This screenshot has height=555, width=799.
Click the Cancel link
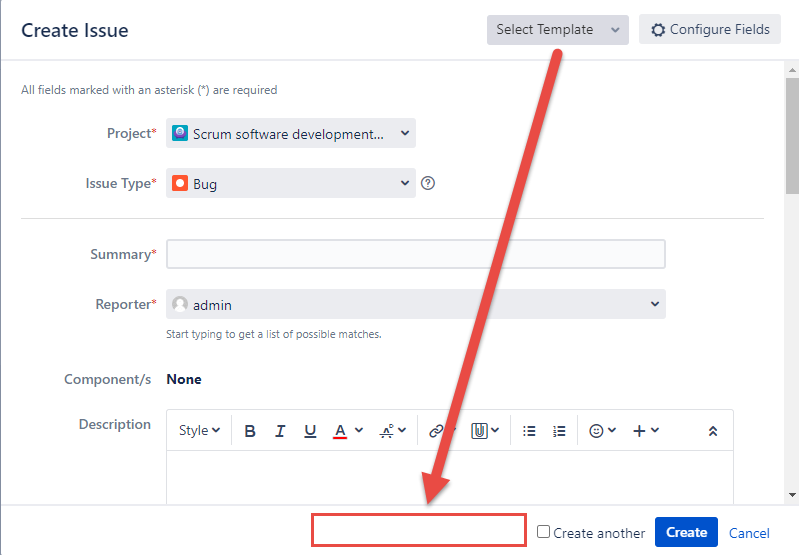click(x=749, y=533)
